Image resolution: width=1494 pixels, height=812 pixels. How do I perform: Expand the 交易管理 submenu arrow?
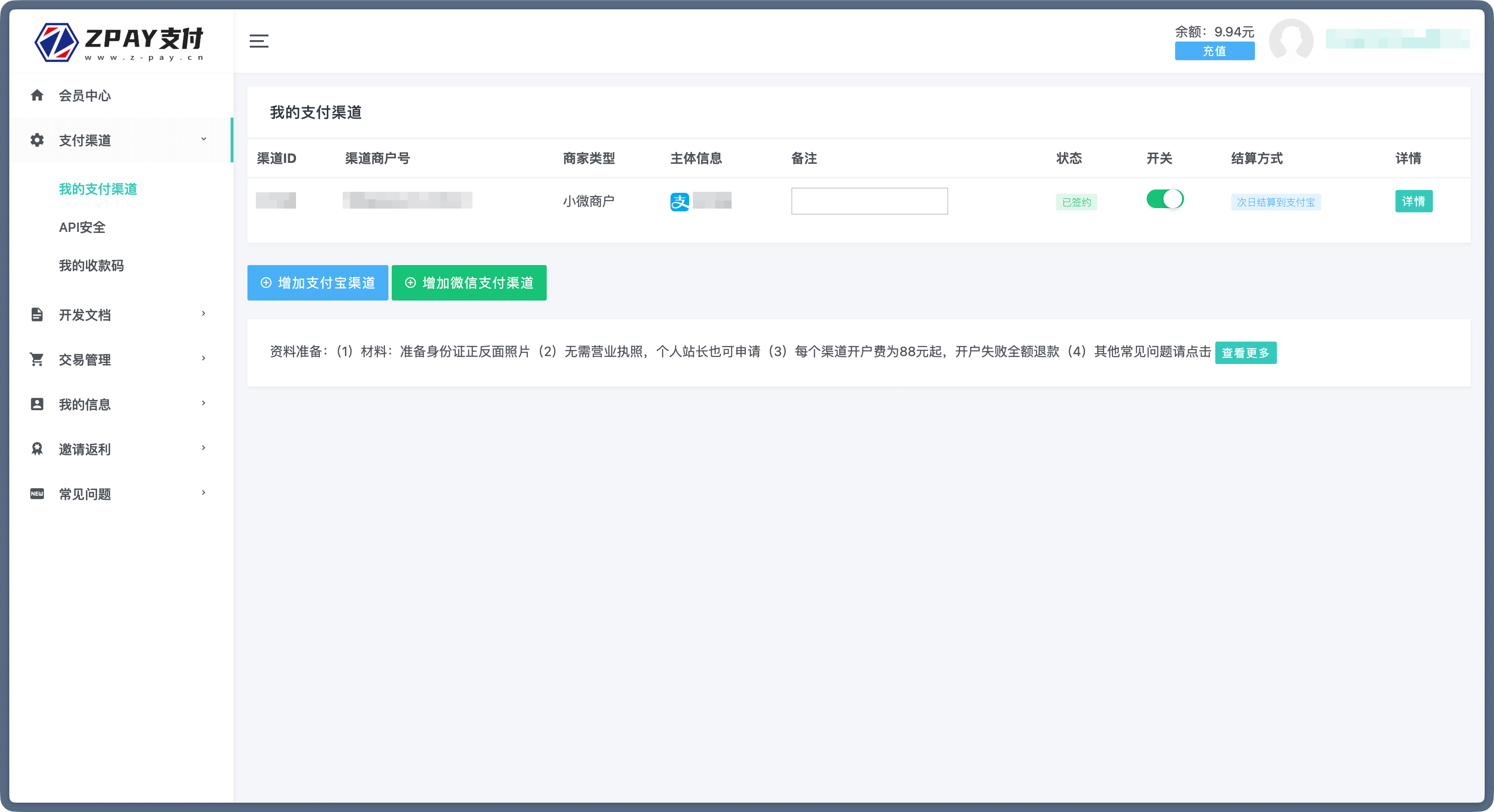pos(204,358)
